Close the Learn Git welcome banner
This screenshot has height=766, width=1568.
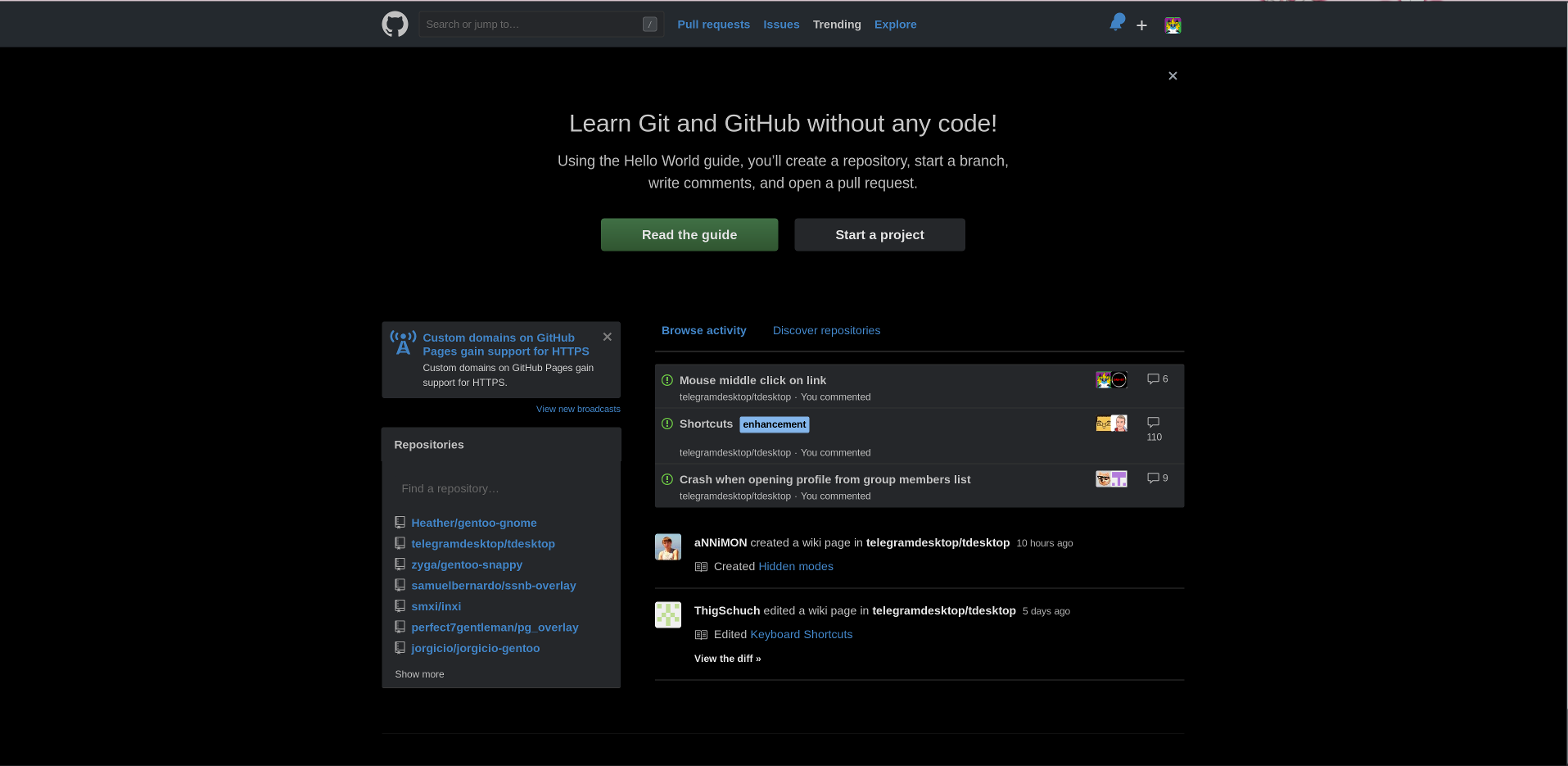(1172, 75)
